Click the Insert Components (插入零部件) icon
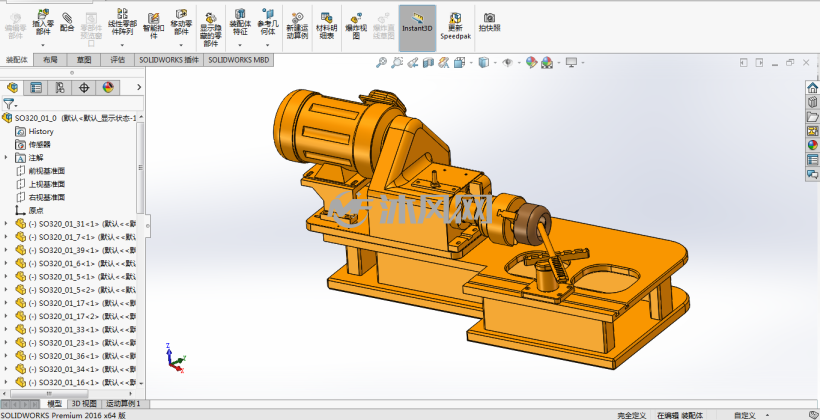Viewport: 820px width, 420px height. pyautogui.click(x=43, y=22)
